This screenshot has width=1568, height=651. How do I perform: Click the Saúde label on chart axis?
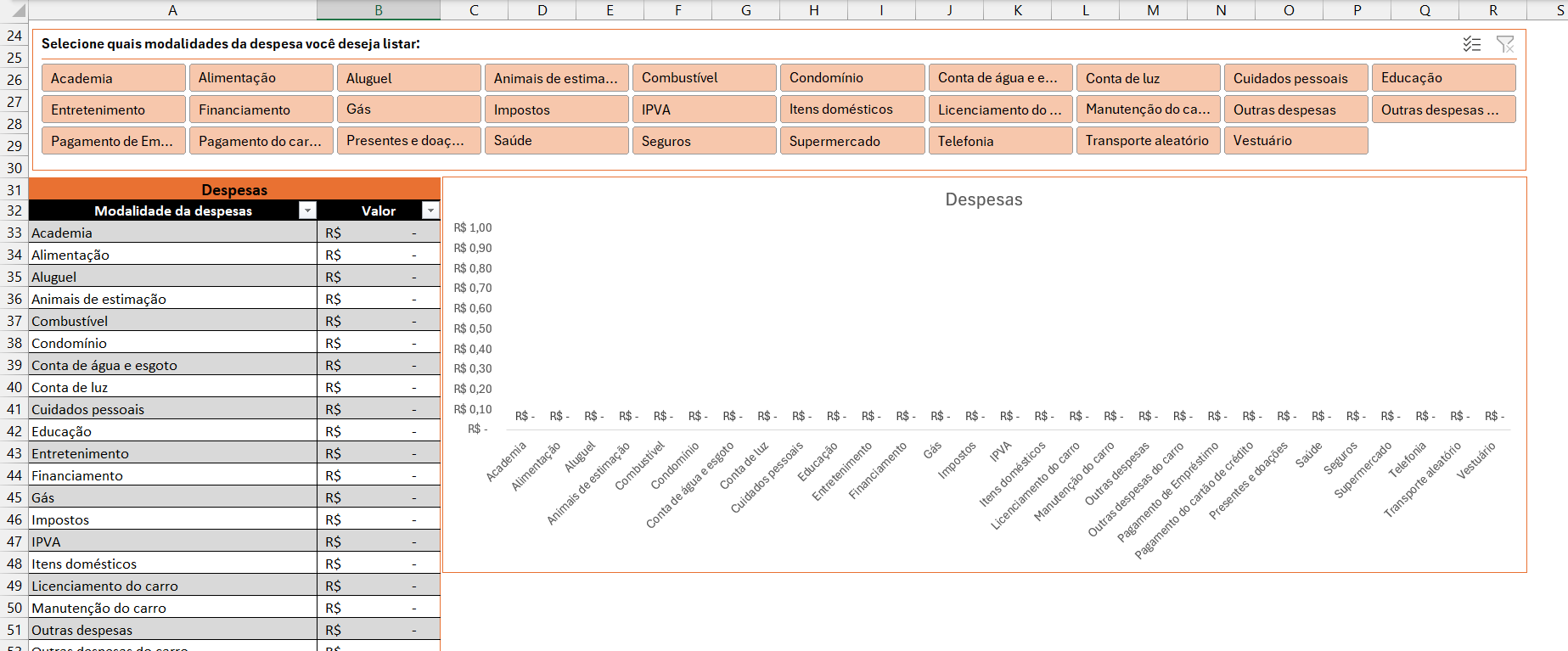pyautogui.click(x=1308, y=455)
